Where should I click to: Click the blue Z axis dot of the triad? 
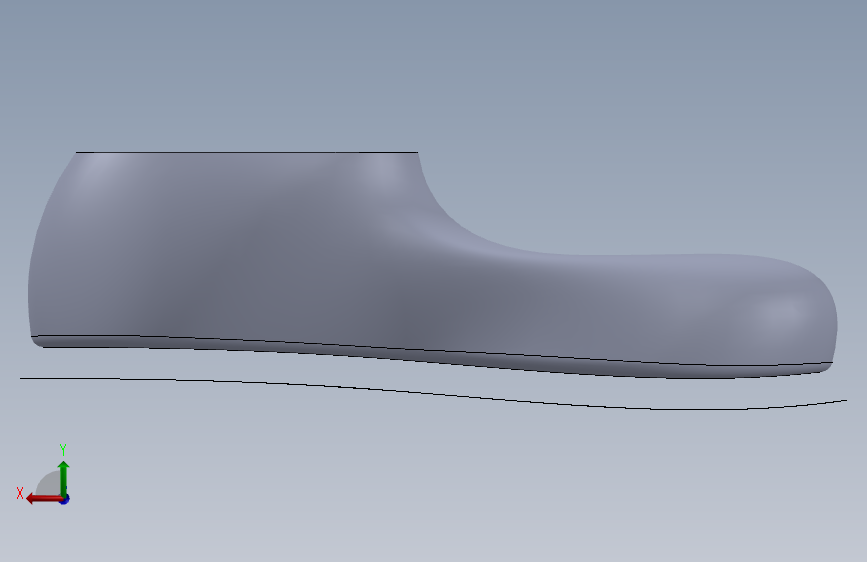point(65,499)
